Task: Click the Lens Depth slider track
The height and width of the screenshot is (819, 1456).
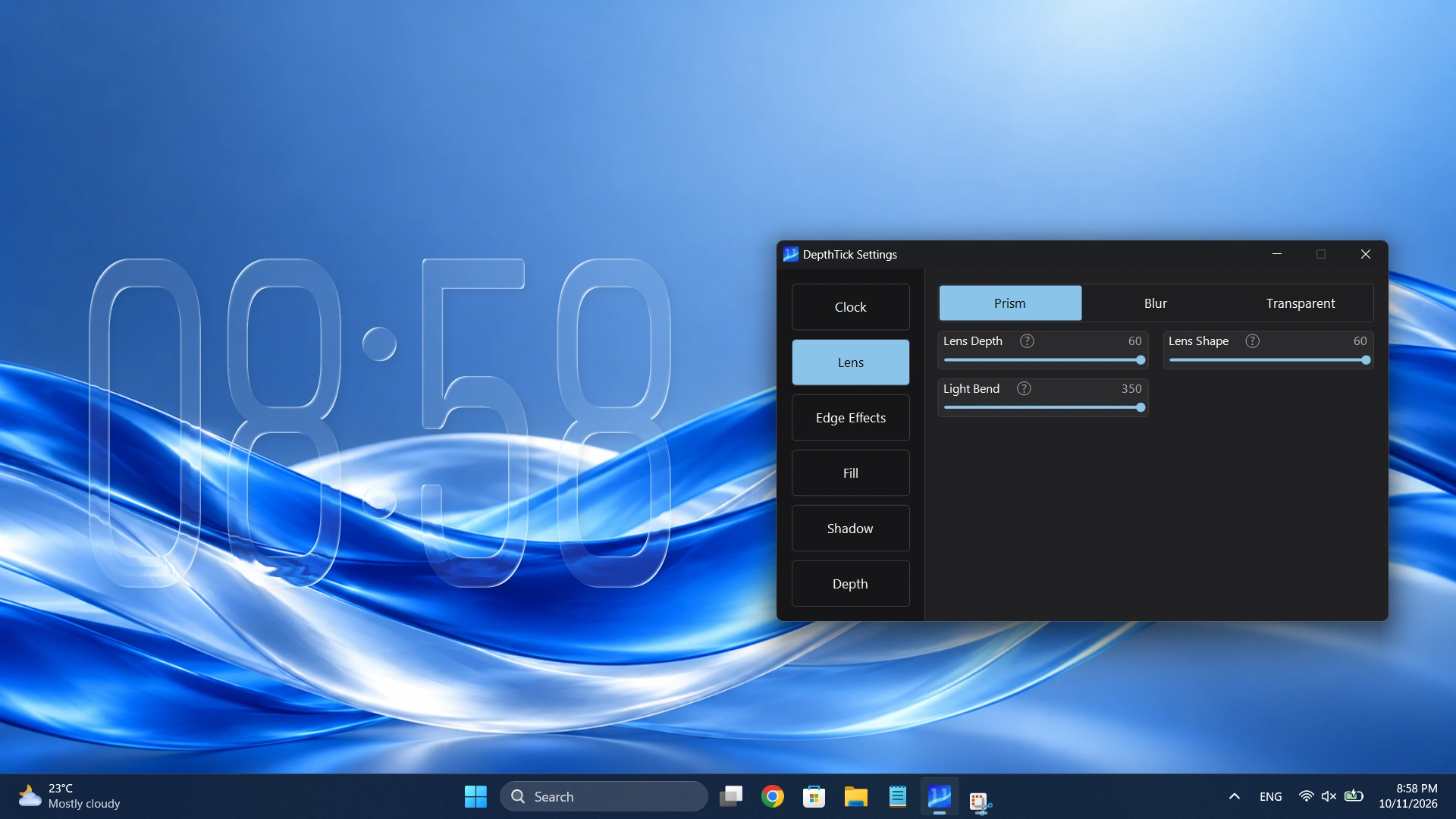Action: pyautogui.click(x=1043, y=360)
